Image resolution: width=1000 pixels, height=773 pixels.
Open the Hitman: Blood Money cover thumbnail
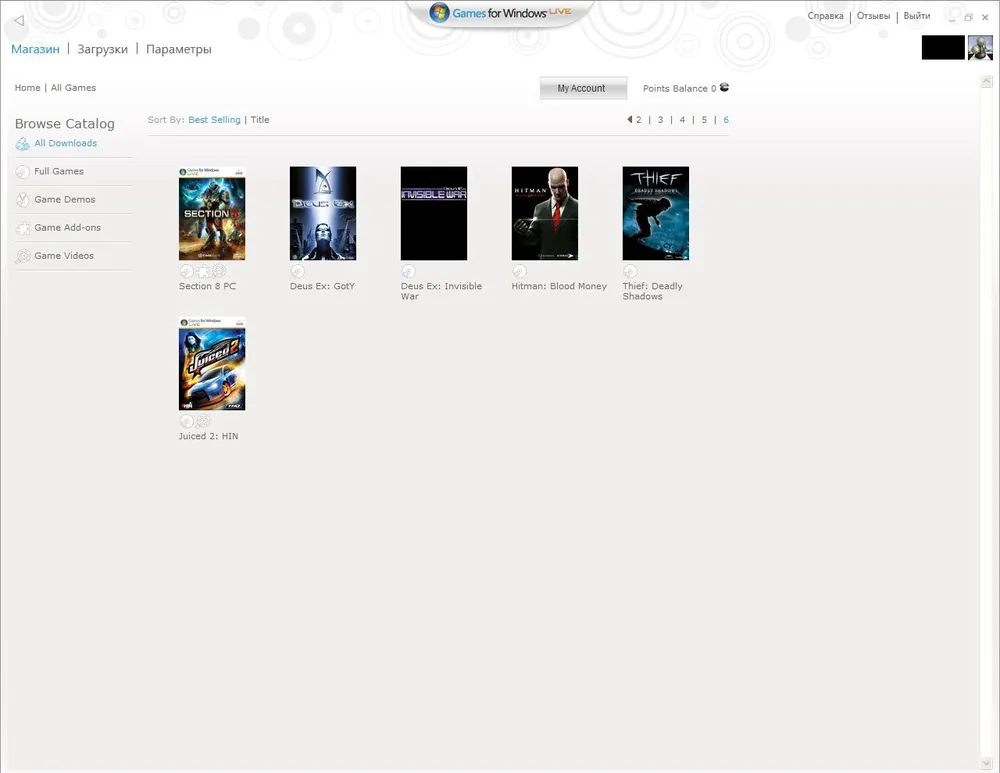coord(545,213)
